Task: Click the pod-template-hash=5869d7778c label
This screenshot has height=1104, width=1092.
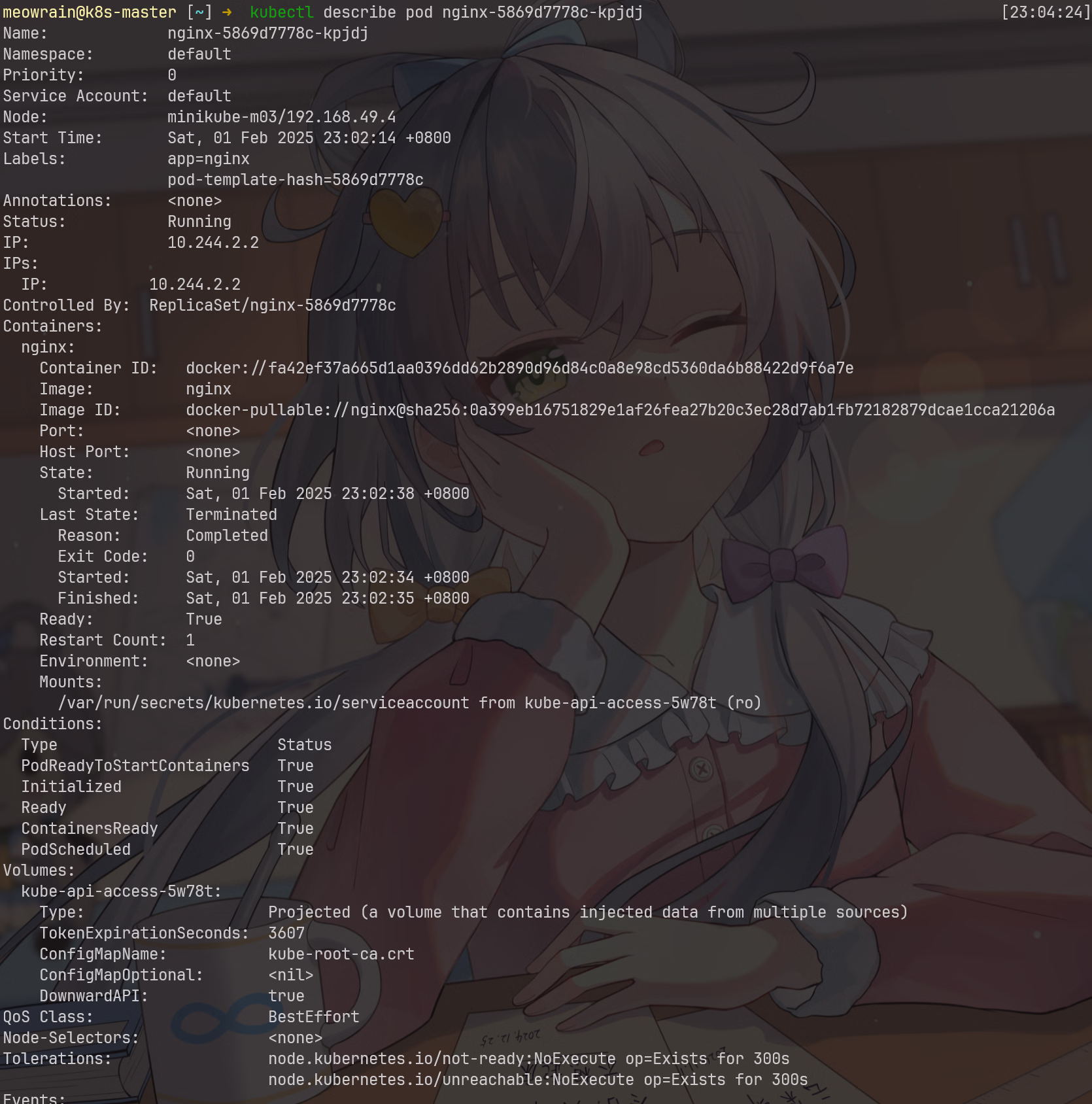Action: click(295, 180)
